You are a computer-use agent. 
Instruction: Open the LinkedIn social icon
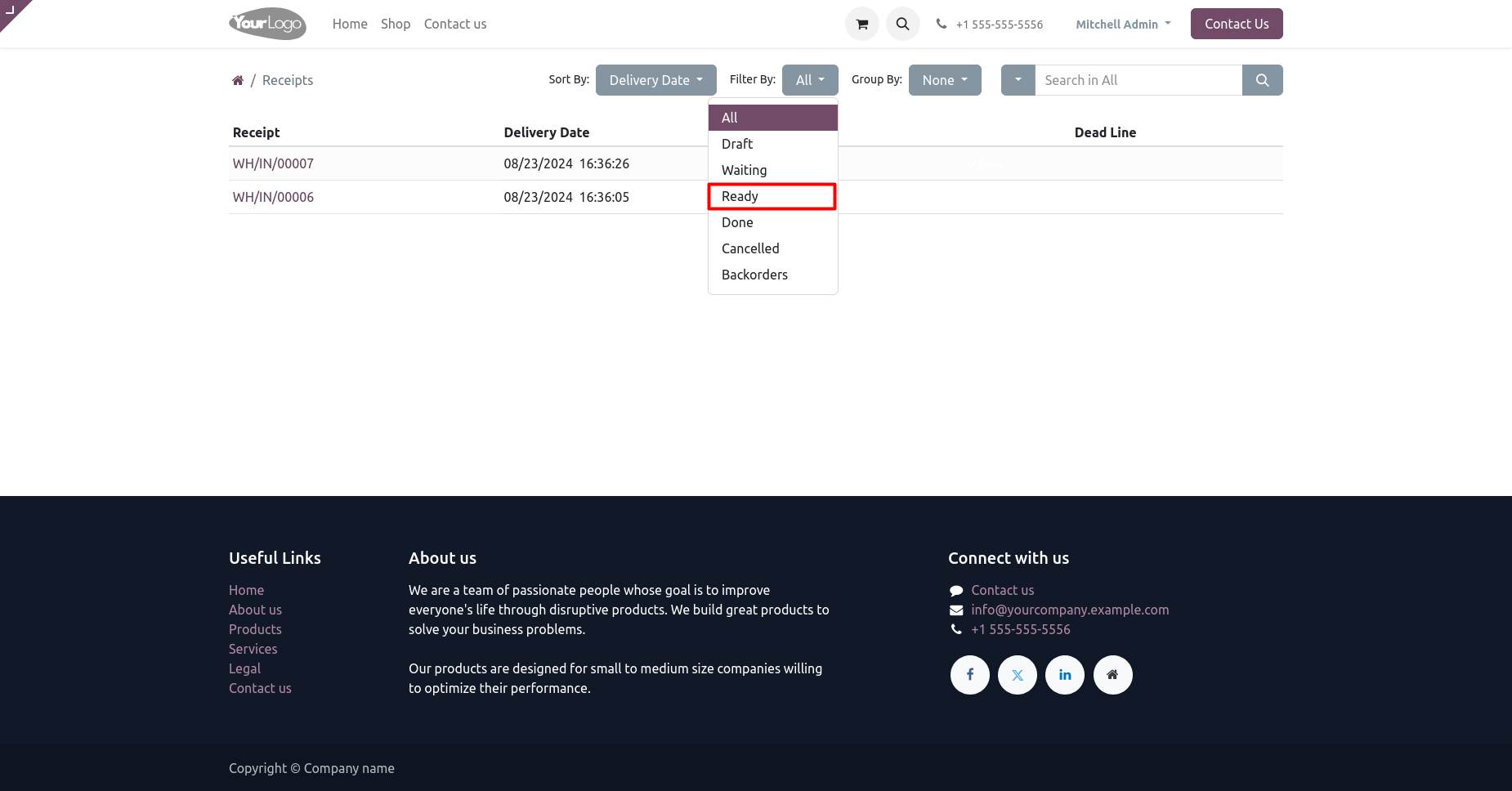[1065, 675]
